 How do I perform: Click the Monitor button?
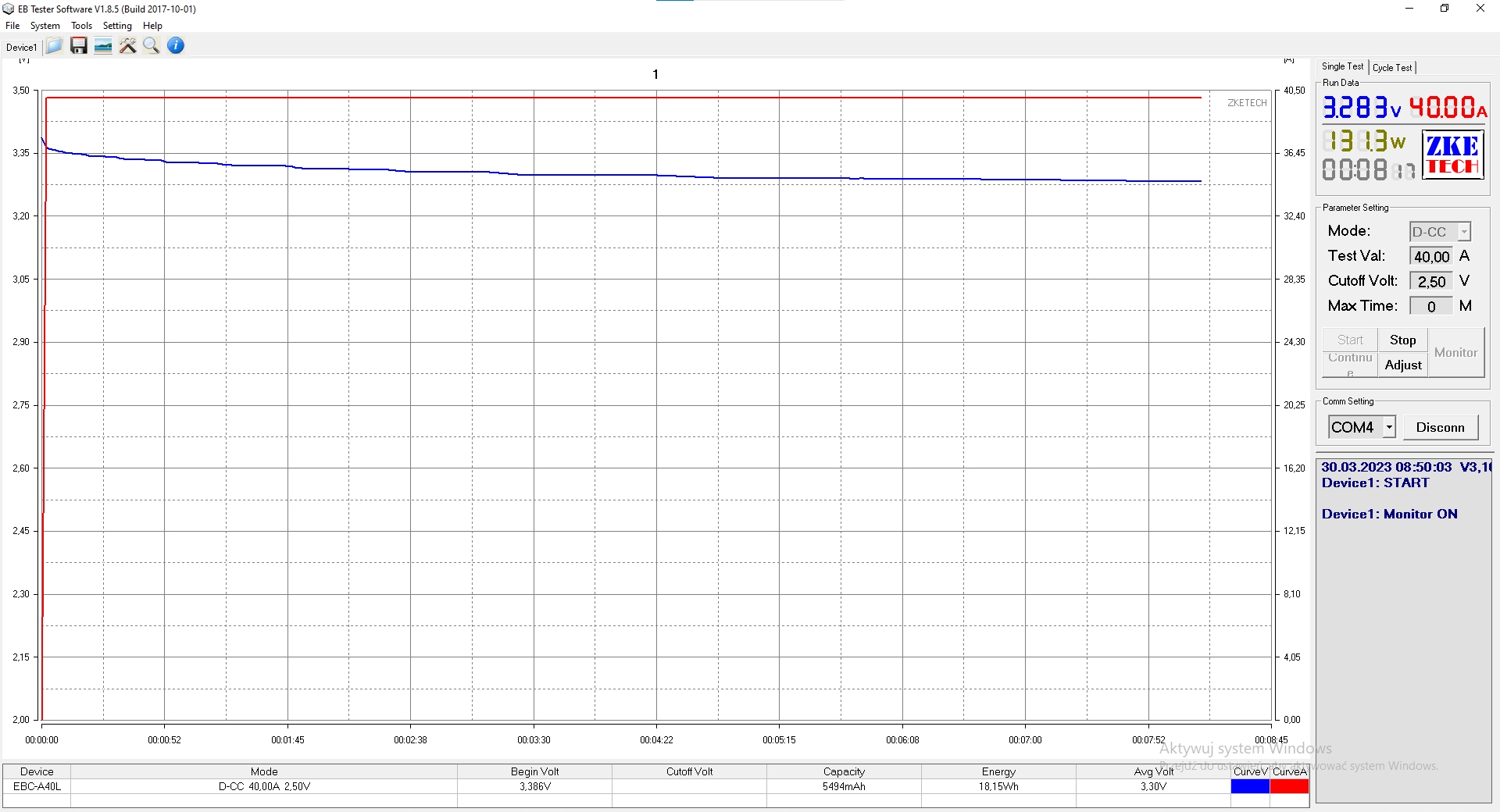coord(1456,353)
